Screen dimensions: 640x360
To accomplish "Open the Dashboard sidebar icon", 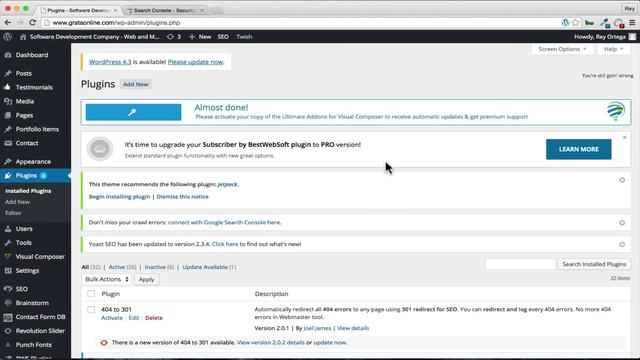I will pyautogui.click(x=8, y=55).
